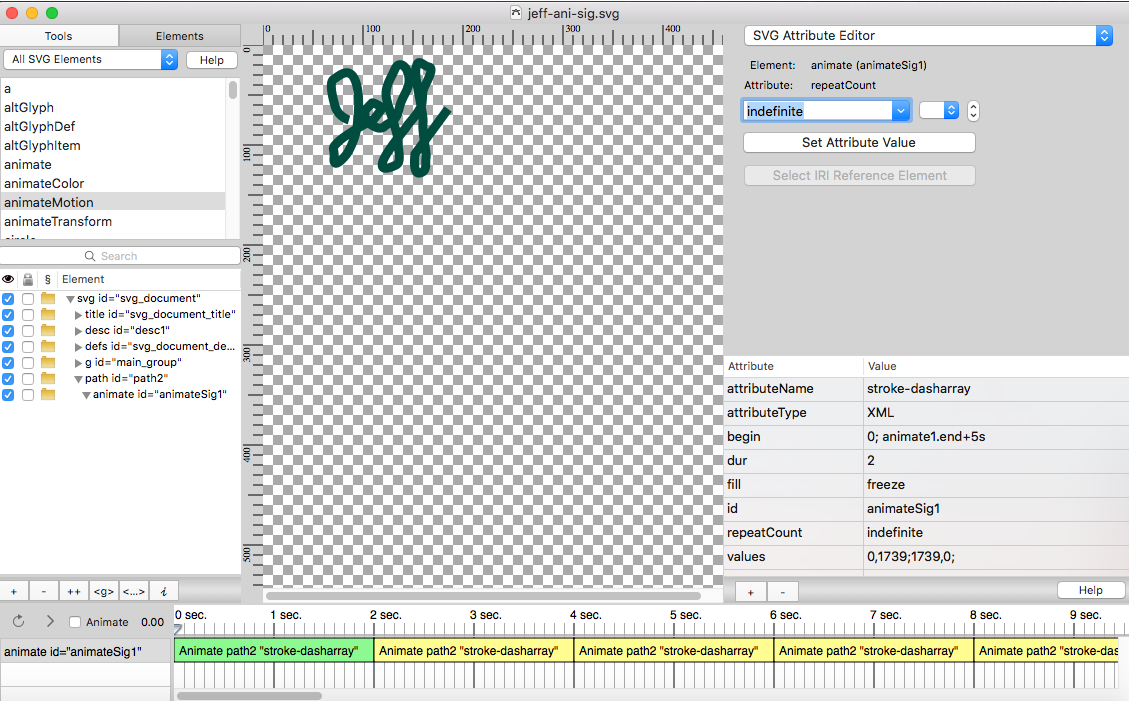Uncheck visibility for animate id="animateSig1"

(8, 394)
